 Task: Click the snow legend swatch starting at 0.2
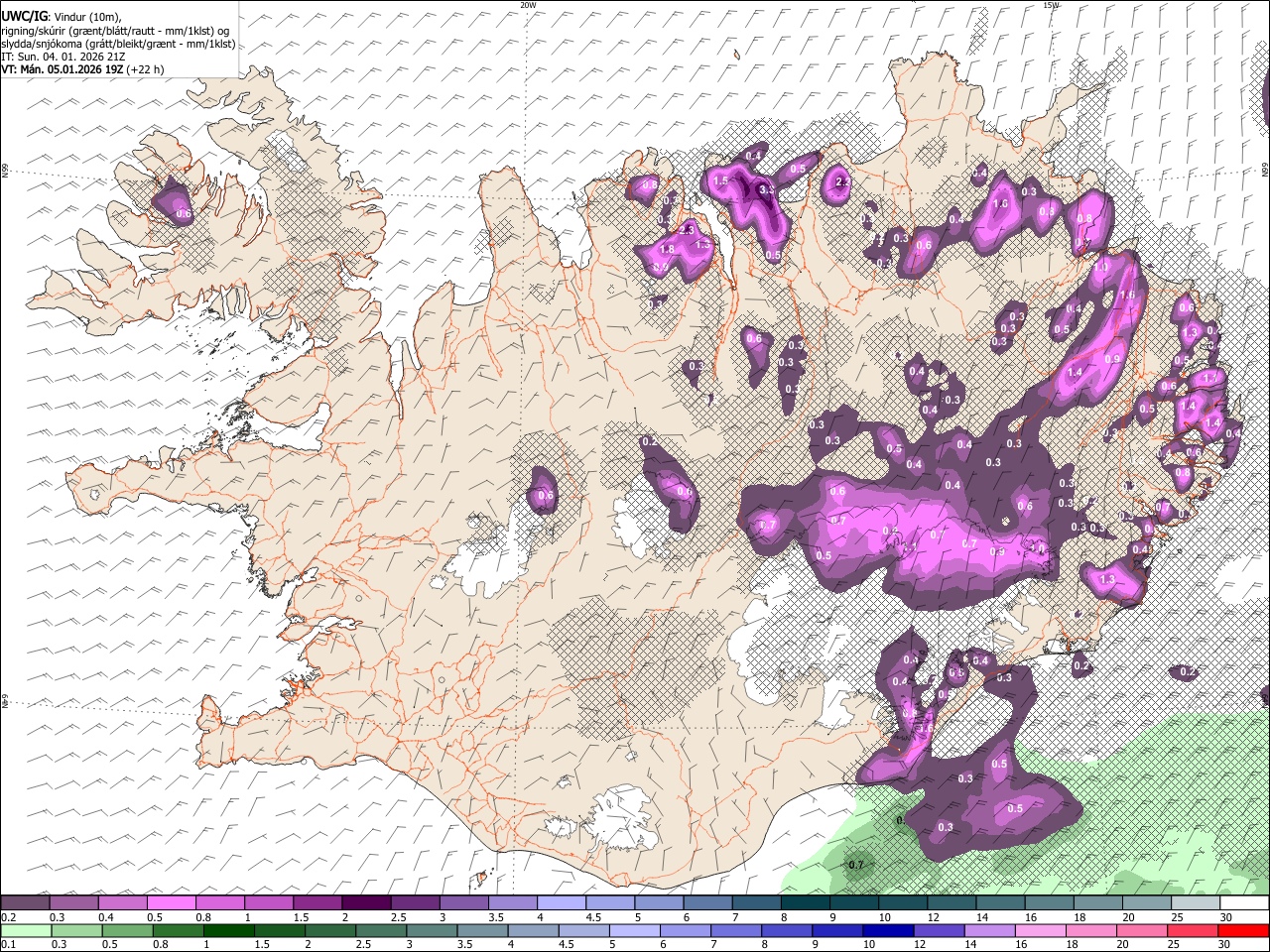(25, 903)
